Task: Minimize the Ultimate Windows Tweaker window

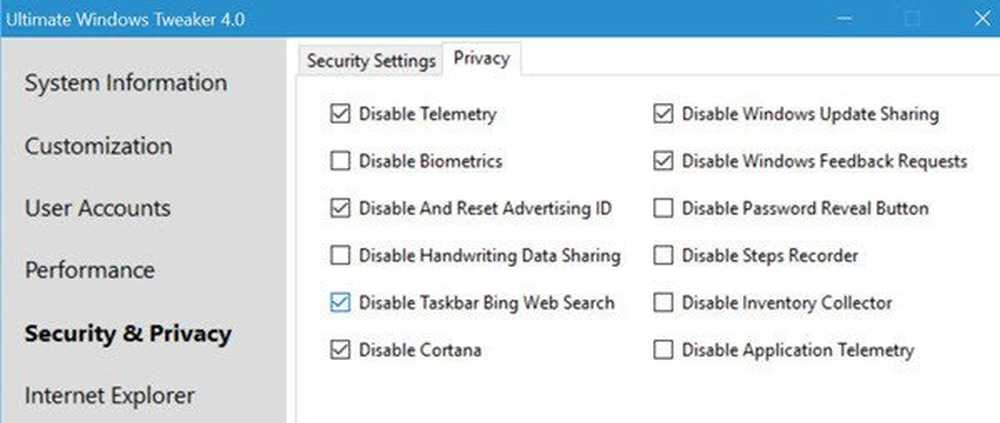Action: (846, 18)
